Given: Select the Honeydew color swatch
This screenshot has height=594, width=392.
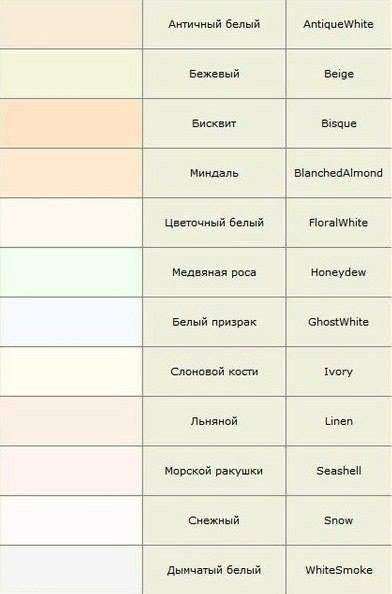Looking at the screenshot, I should (x=71, y=272).
